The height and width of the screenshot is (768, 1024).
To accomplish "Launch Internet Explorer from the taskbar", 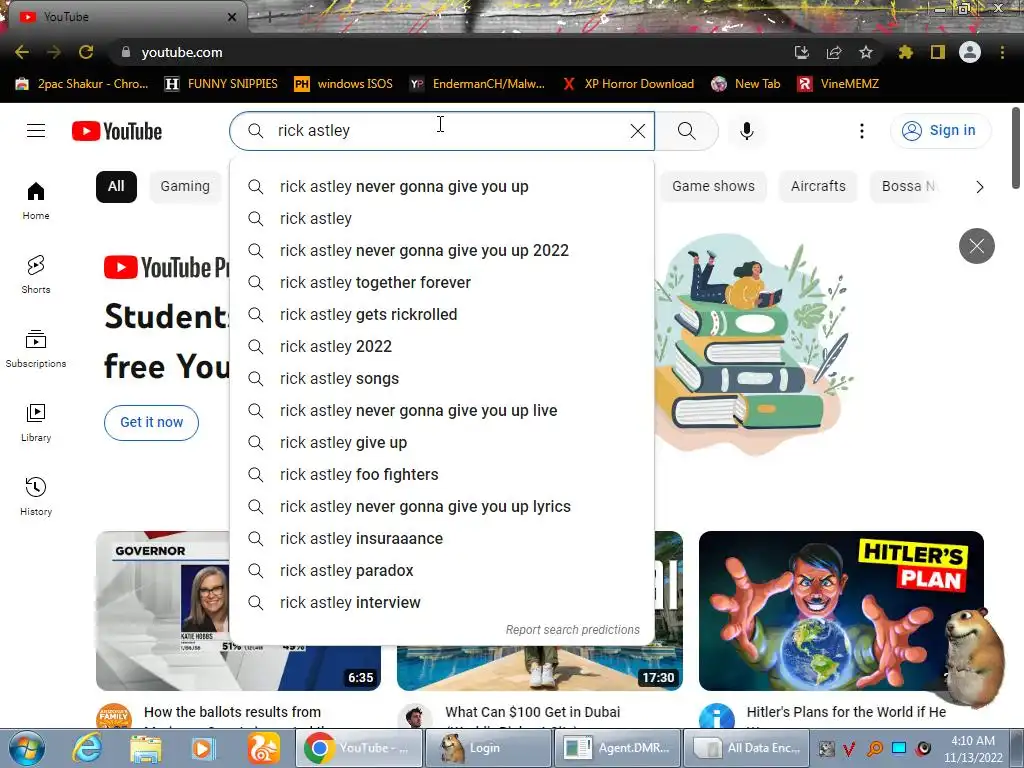I will (87, 748).
